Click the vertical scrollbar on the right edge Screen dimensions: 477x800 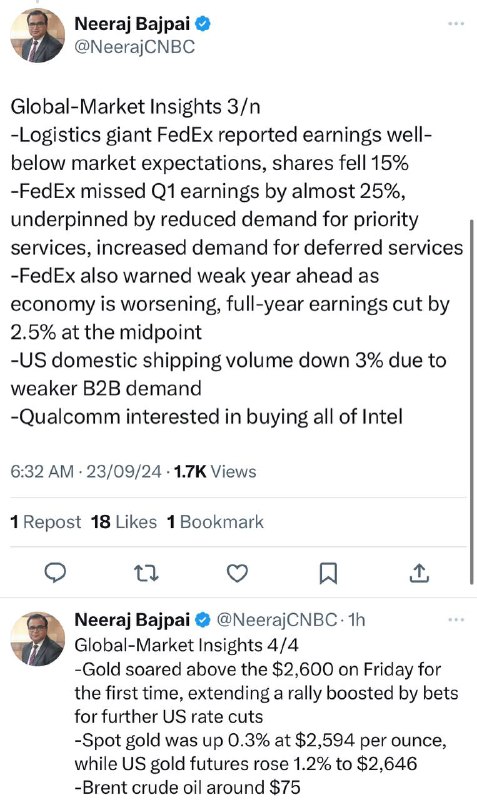(x=472, y=402)
